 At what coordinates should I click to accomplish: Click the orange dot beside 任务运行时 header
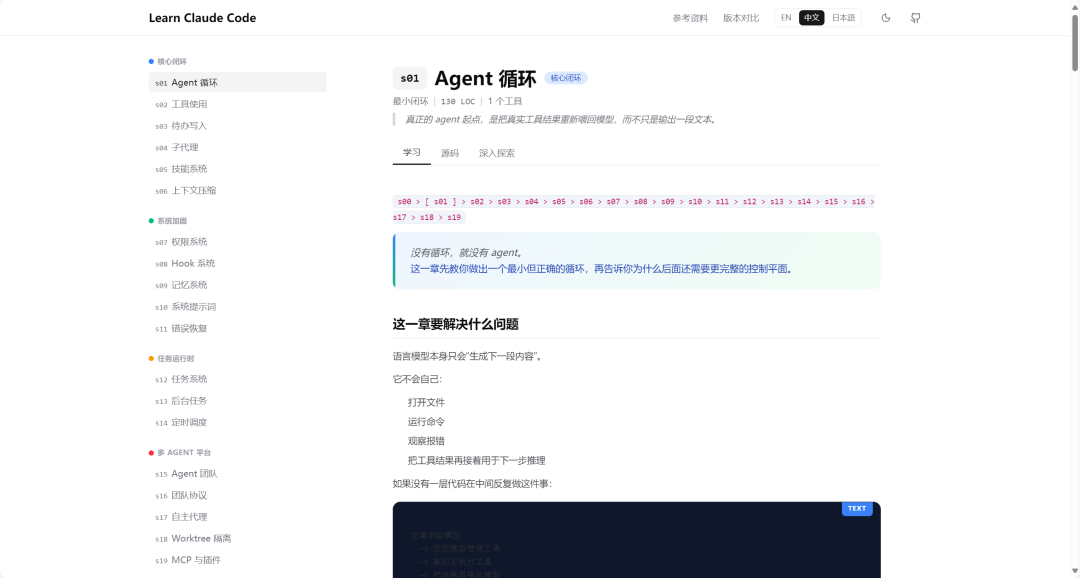point(152,358)
